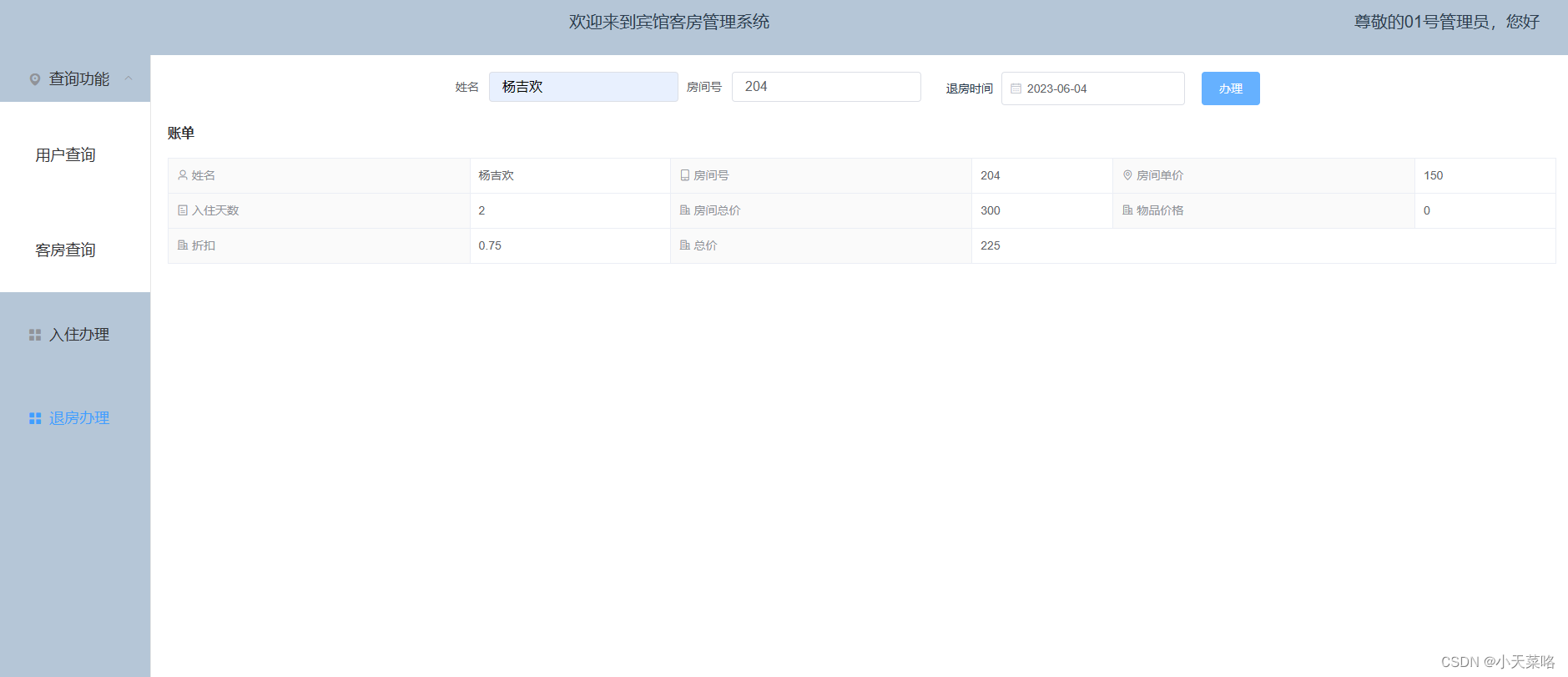Click the 房间号 input containing 204
This screenshot has height=677, width=1568.
click(826, 87)
